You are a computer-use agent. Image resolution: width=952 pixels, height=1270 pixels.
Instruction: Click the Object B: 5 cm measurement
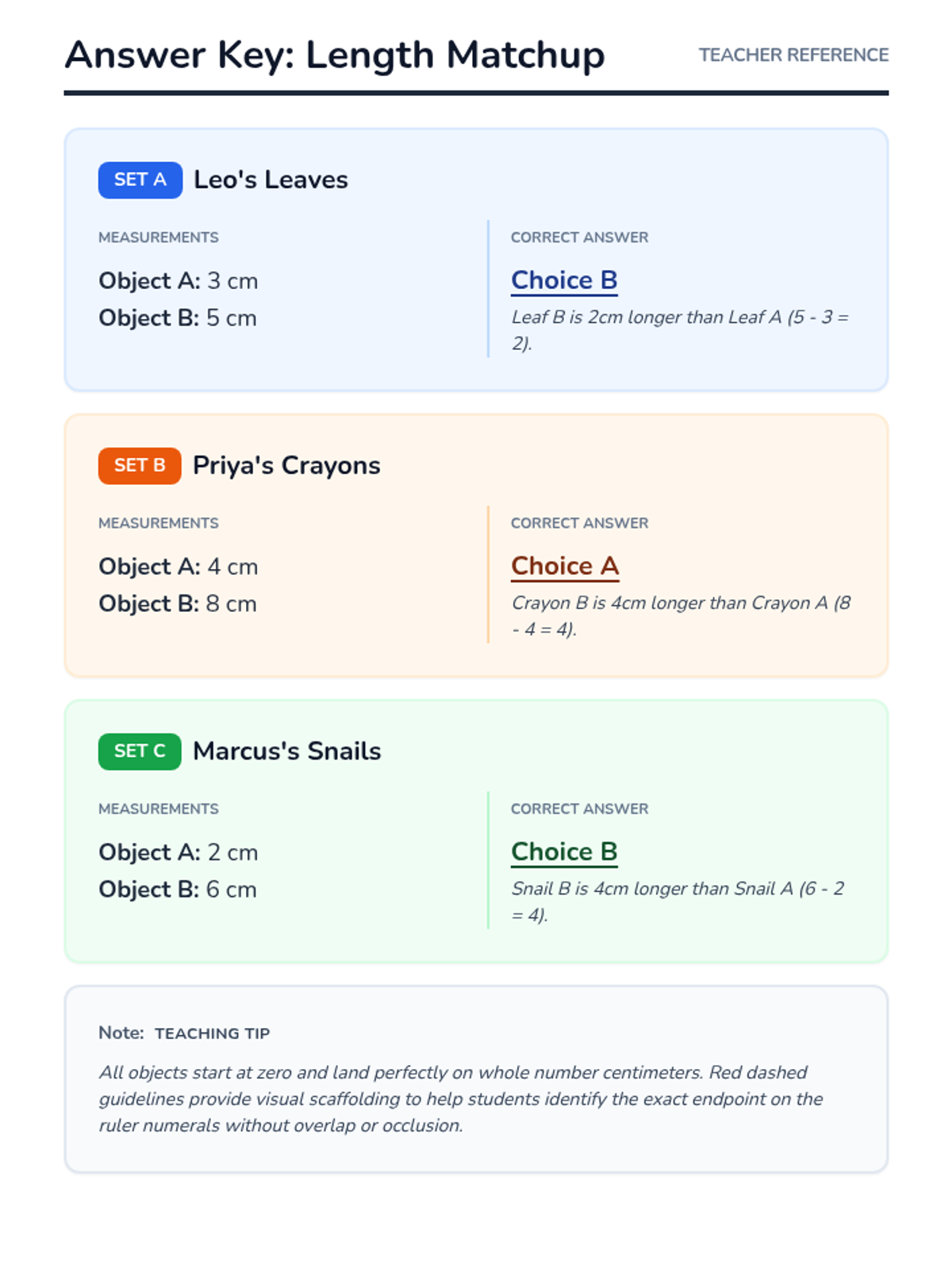coord(178,318)
